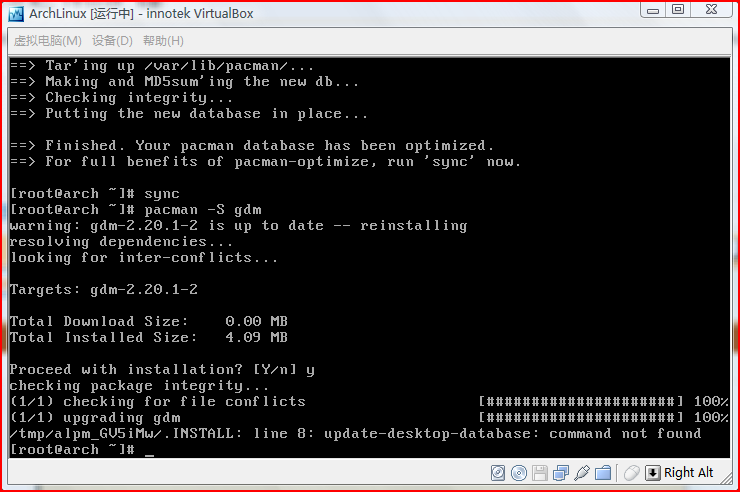Click the '[root@arch ~]# sync' line
The height and width of the screenshot is (492, 740).
click(x=94, y=193)
